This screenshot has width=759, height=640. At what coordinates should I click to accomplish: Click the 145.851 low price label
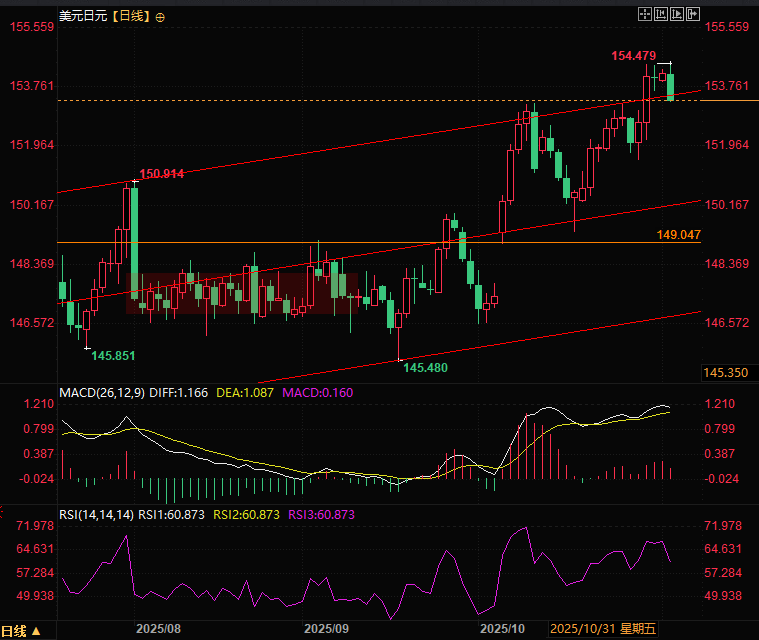[113, 356]
